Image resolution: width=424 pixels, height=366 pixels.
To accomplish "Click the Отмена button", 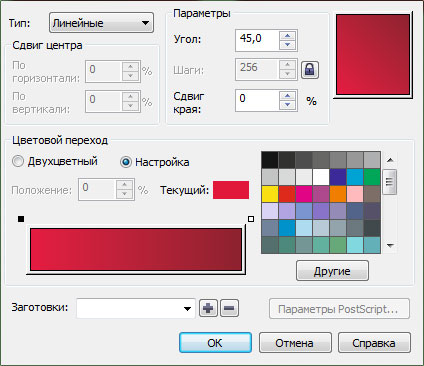I will pyautogui.click(x=295, y=343).
